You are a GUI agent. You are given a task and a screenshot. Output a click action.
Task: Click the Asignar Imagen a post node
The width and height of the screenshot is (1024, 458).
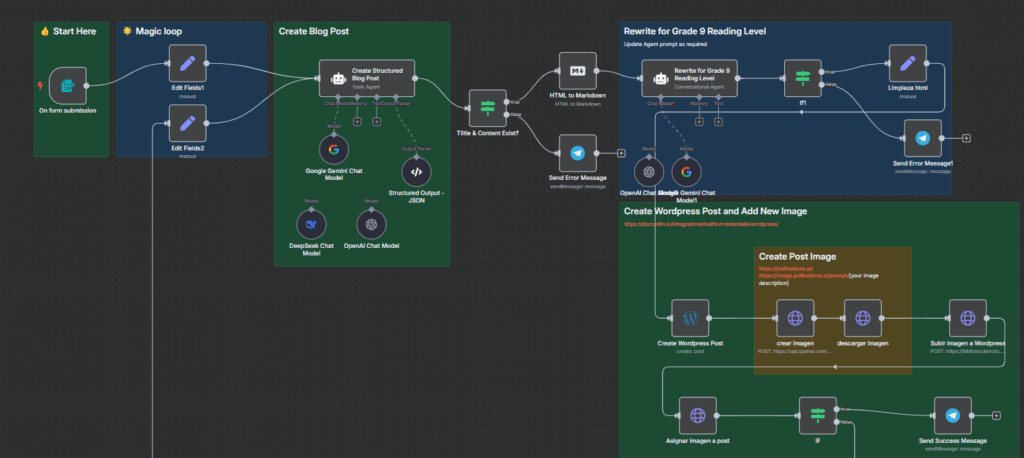(697, 415)
